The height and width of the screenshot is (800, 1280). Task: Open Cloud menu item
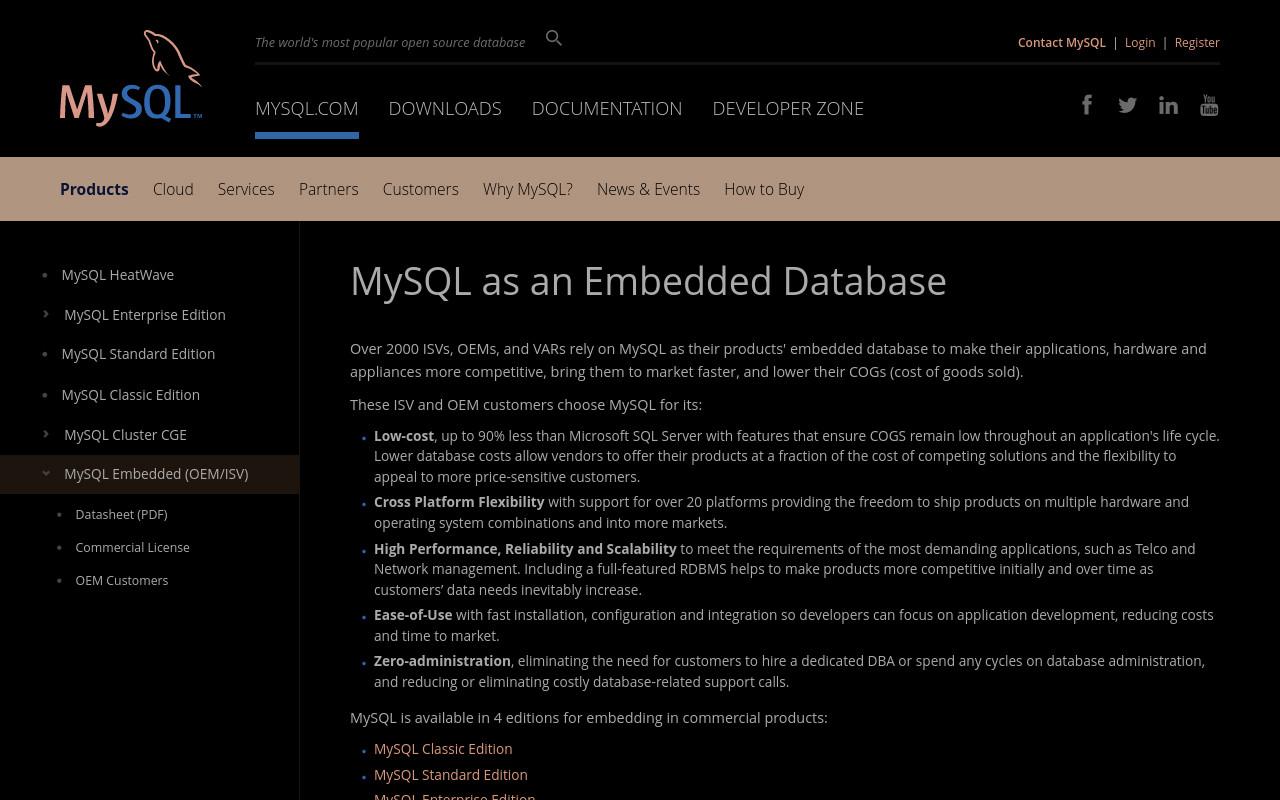pyautogui.click(x=173, y=189)
